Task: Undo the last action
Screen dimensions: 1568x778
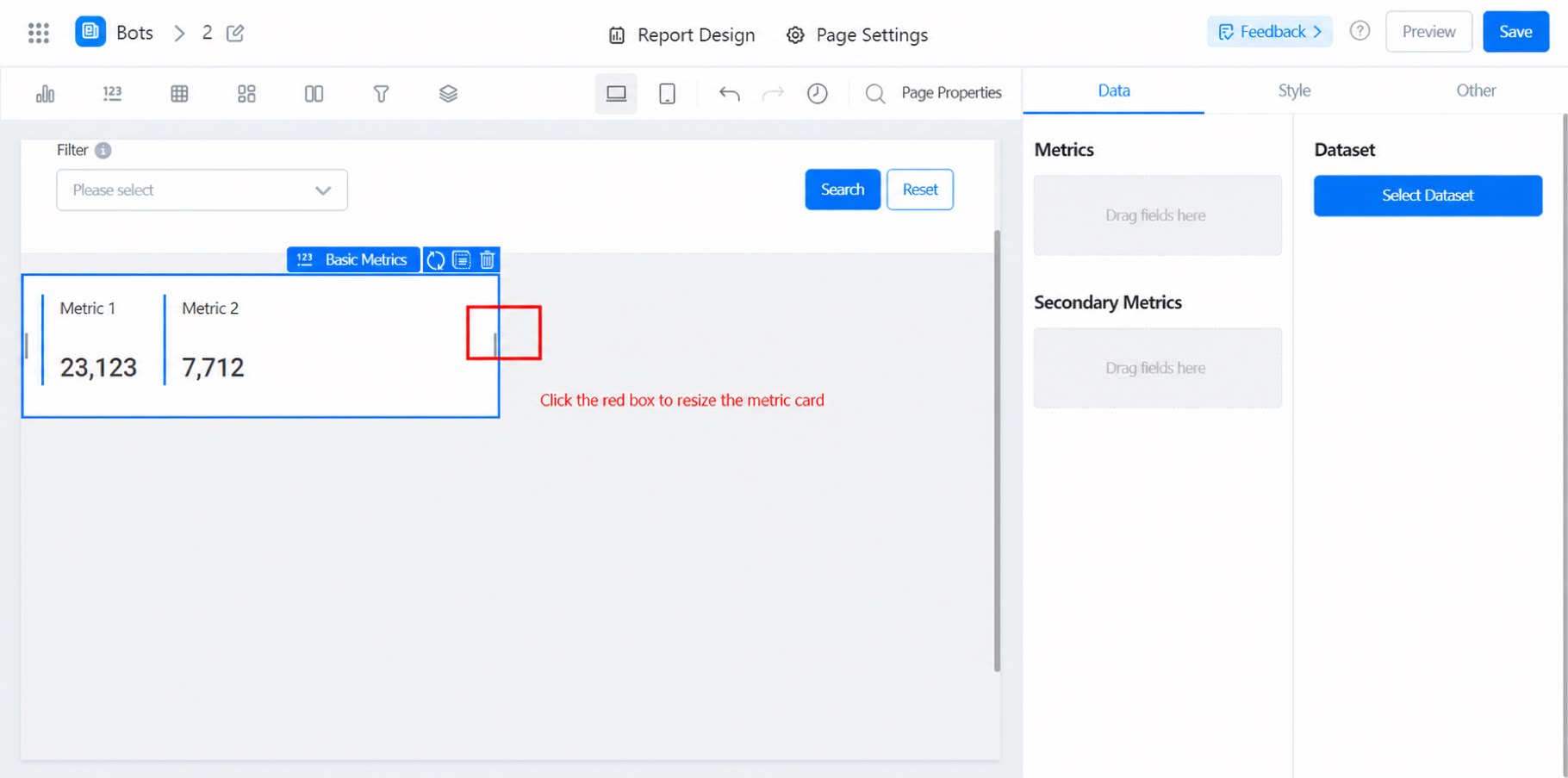Action: coord(729,93)
